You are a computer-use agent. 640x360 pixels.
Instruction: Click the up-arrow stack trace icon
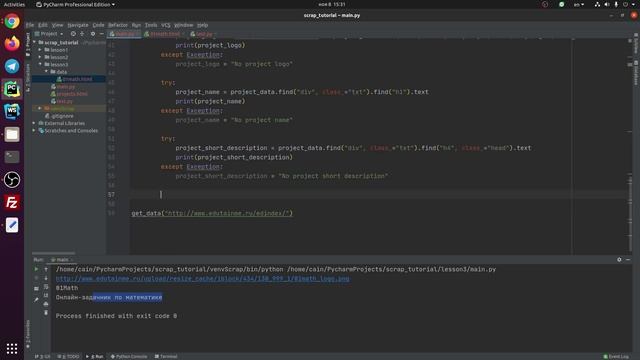[x=46, y=269]
